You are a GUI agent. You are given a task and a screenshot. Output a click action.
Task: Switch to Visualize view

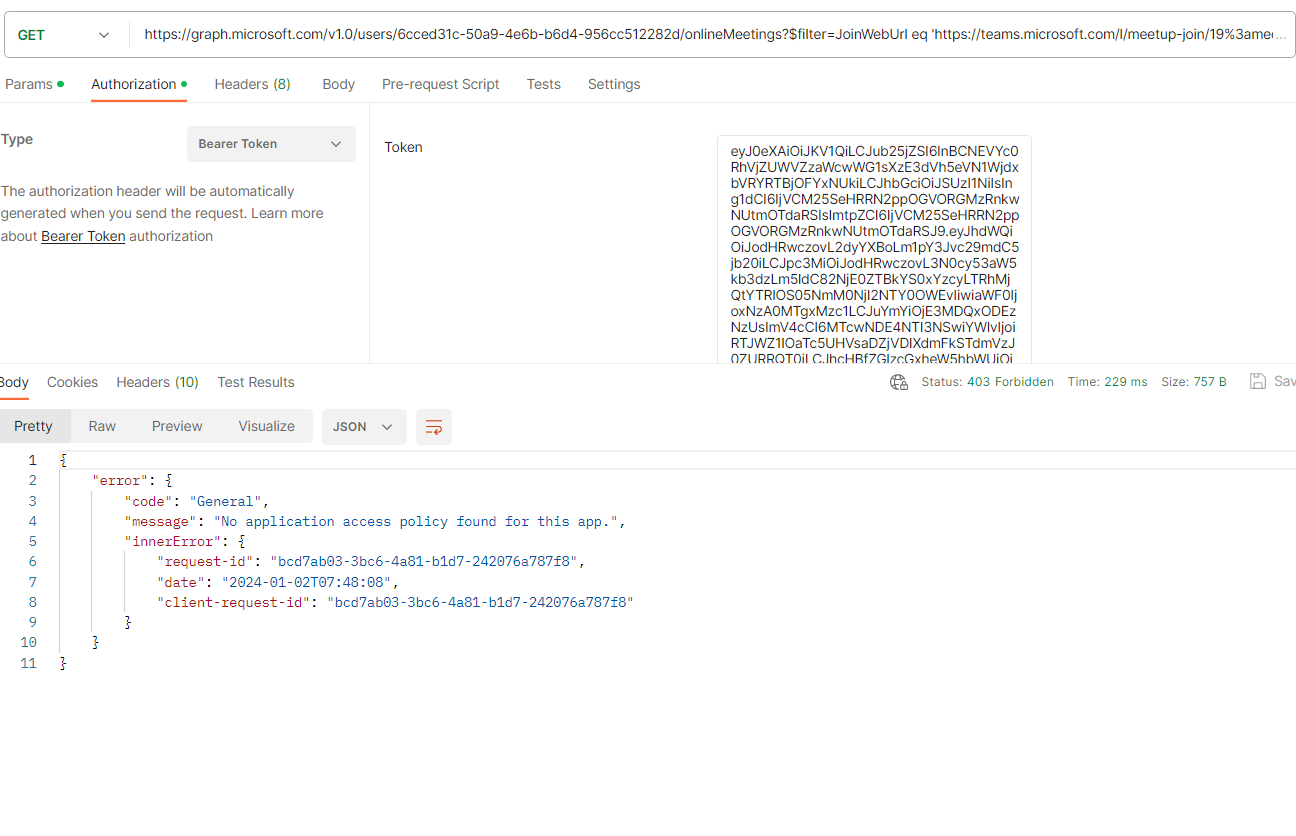click(266, 426)
